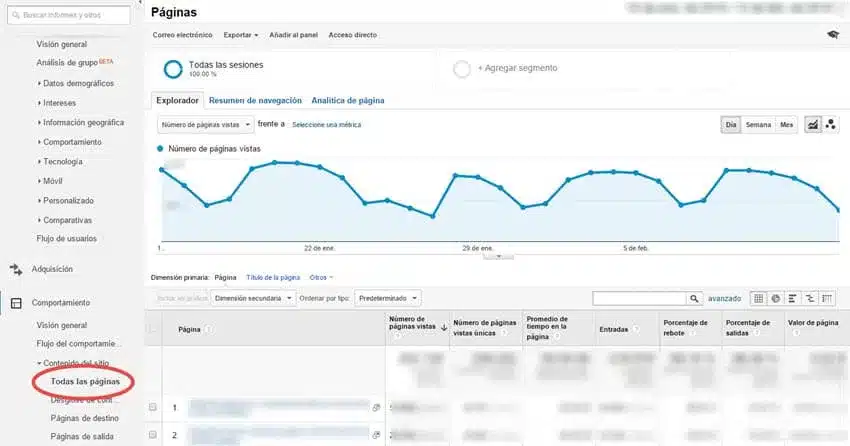The height and width of the screenshot is (446, 850).
Task: Open row 1 page in new window icon
Action: click(x=376, y=408)
